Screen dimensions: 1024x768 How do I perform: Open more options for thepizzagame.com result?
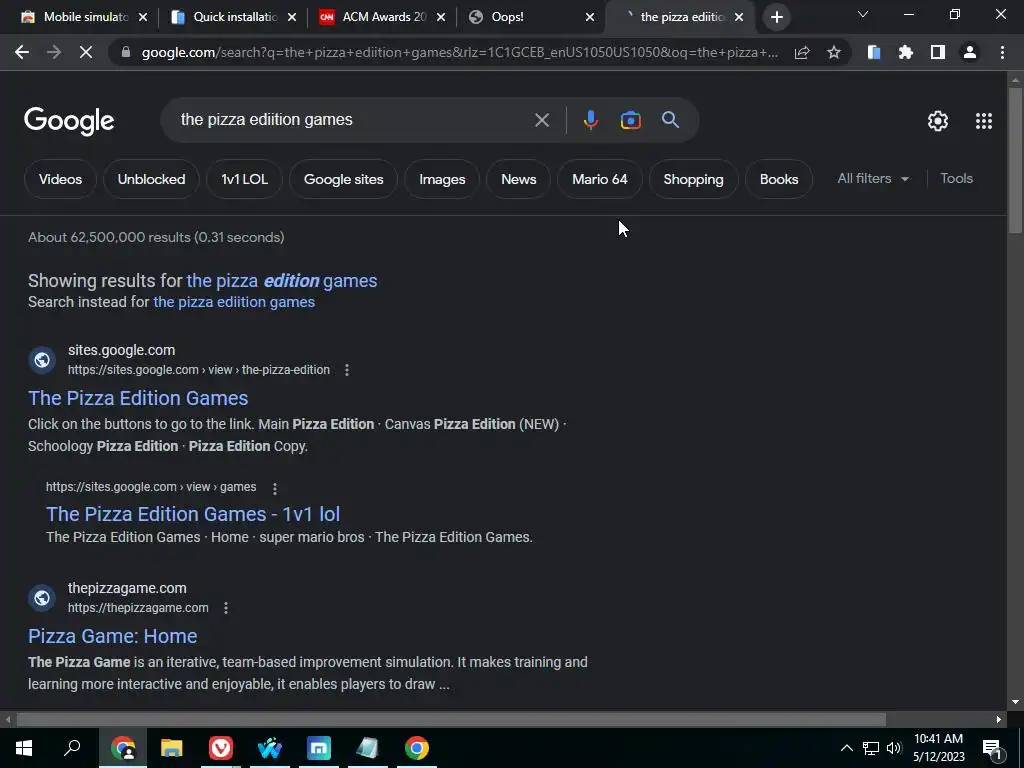(x=226, y=608)
